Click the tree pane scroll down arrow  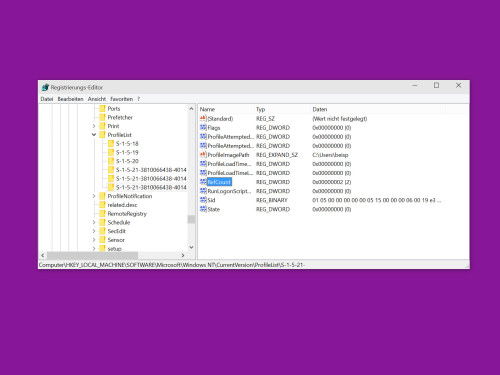191,247
